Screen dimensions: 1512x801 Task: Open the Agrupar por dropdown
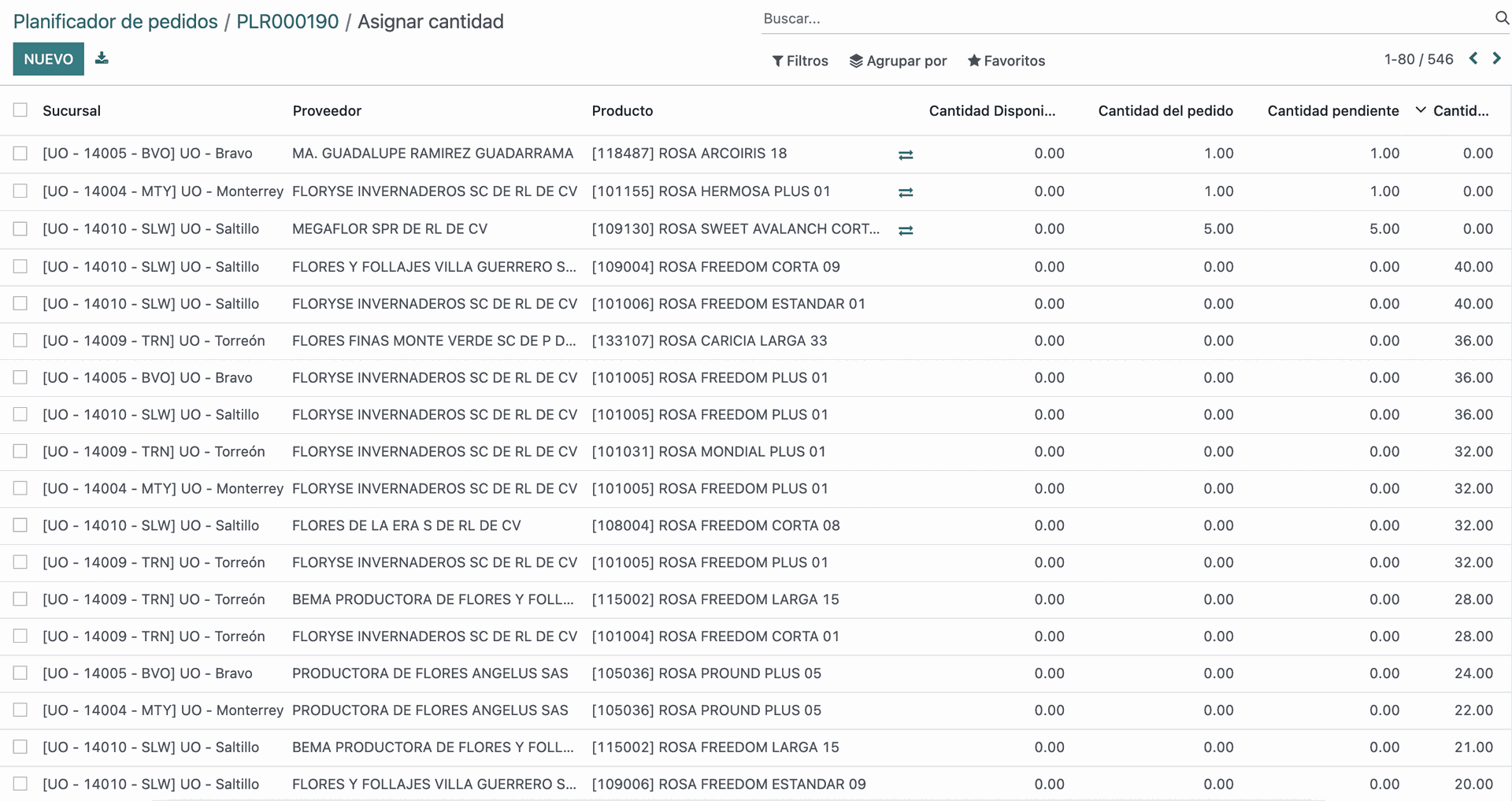pyautogui.click(x=898, y=61)
